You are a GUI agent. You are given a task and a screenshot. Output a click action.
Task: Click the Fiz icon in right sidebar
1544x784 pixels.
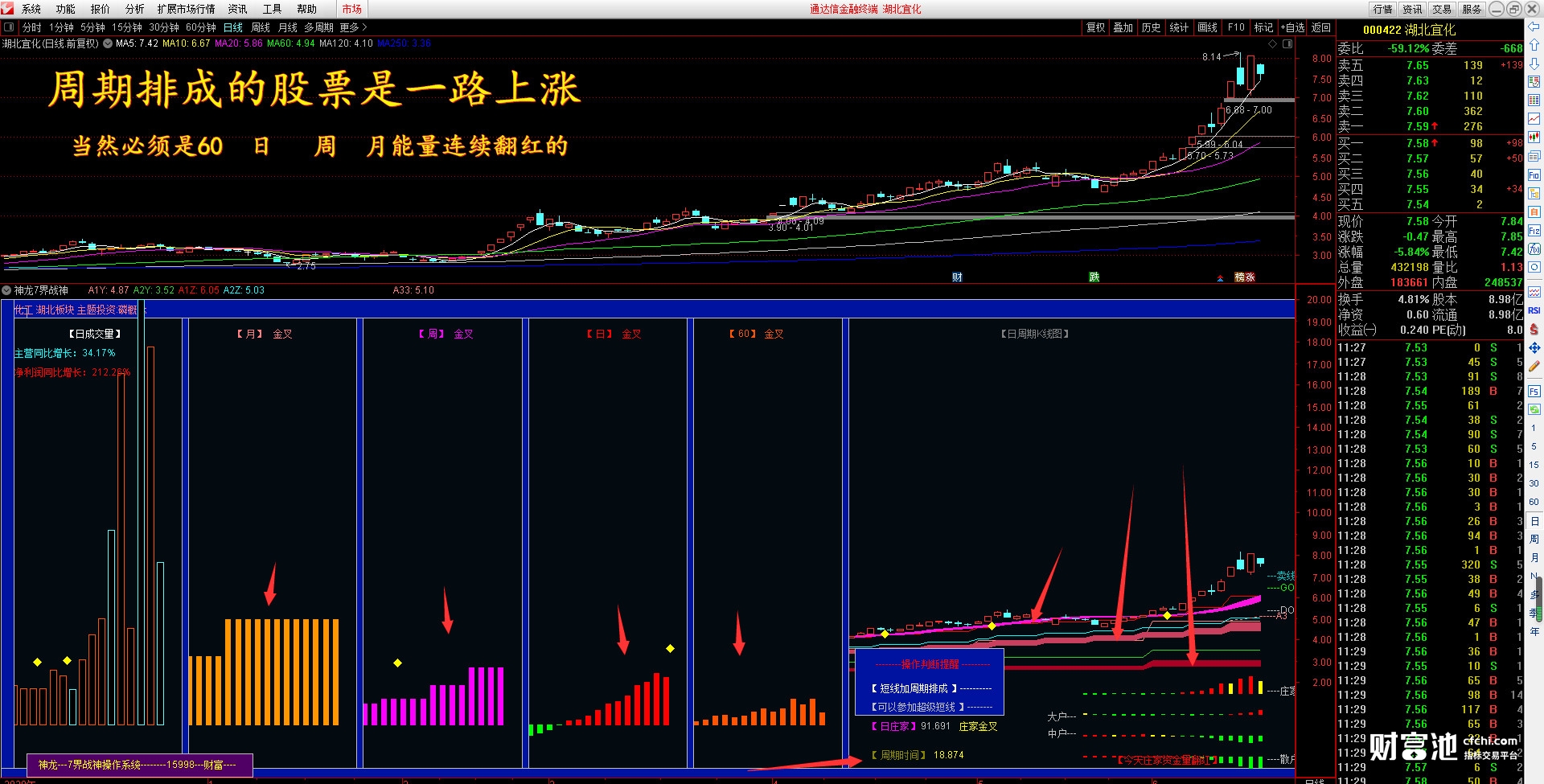click(x=1534, y=231)
